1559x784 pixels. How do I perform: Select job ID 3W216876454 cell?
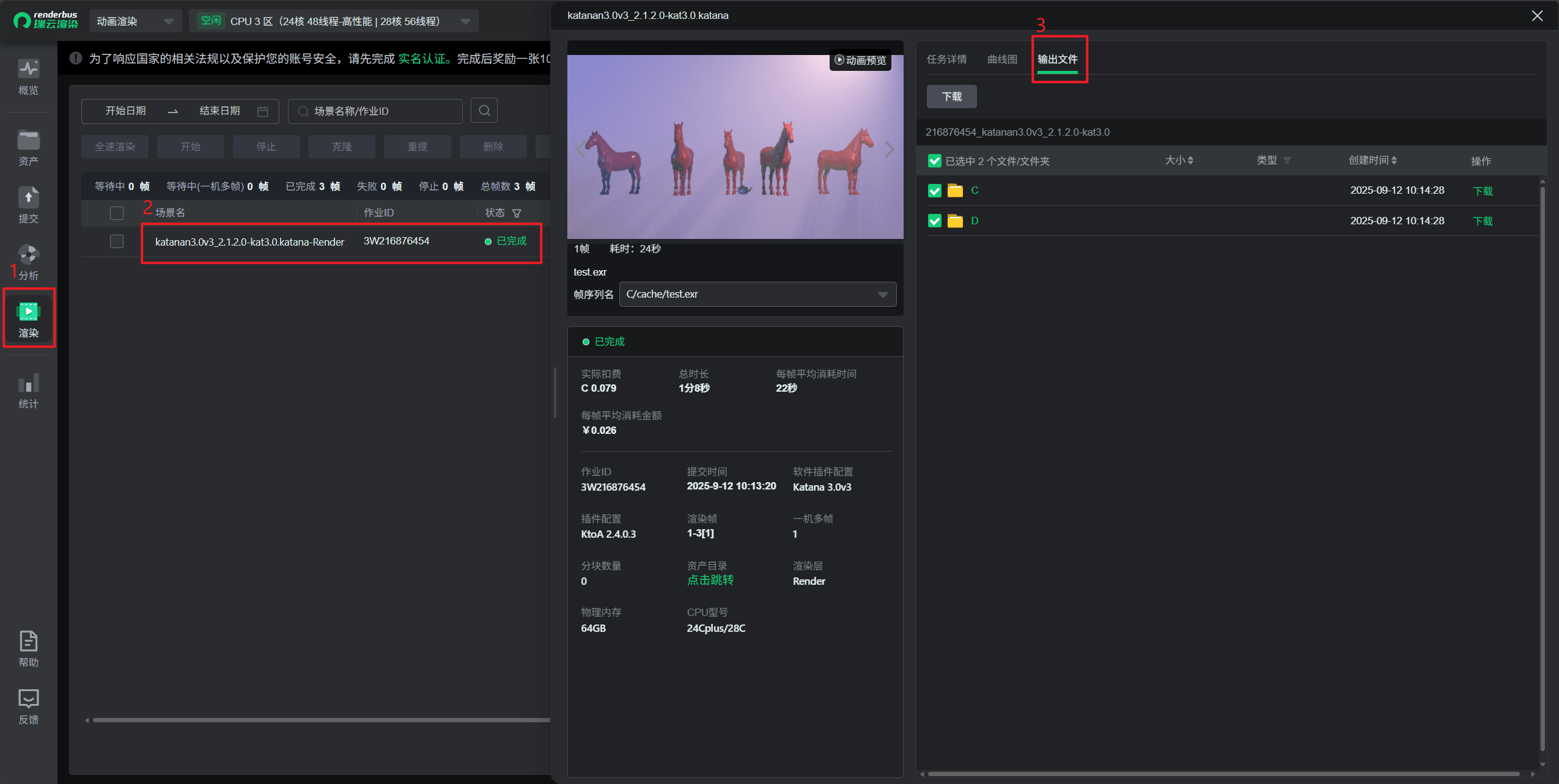coord(396,241)
